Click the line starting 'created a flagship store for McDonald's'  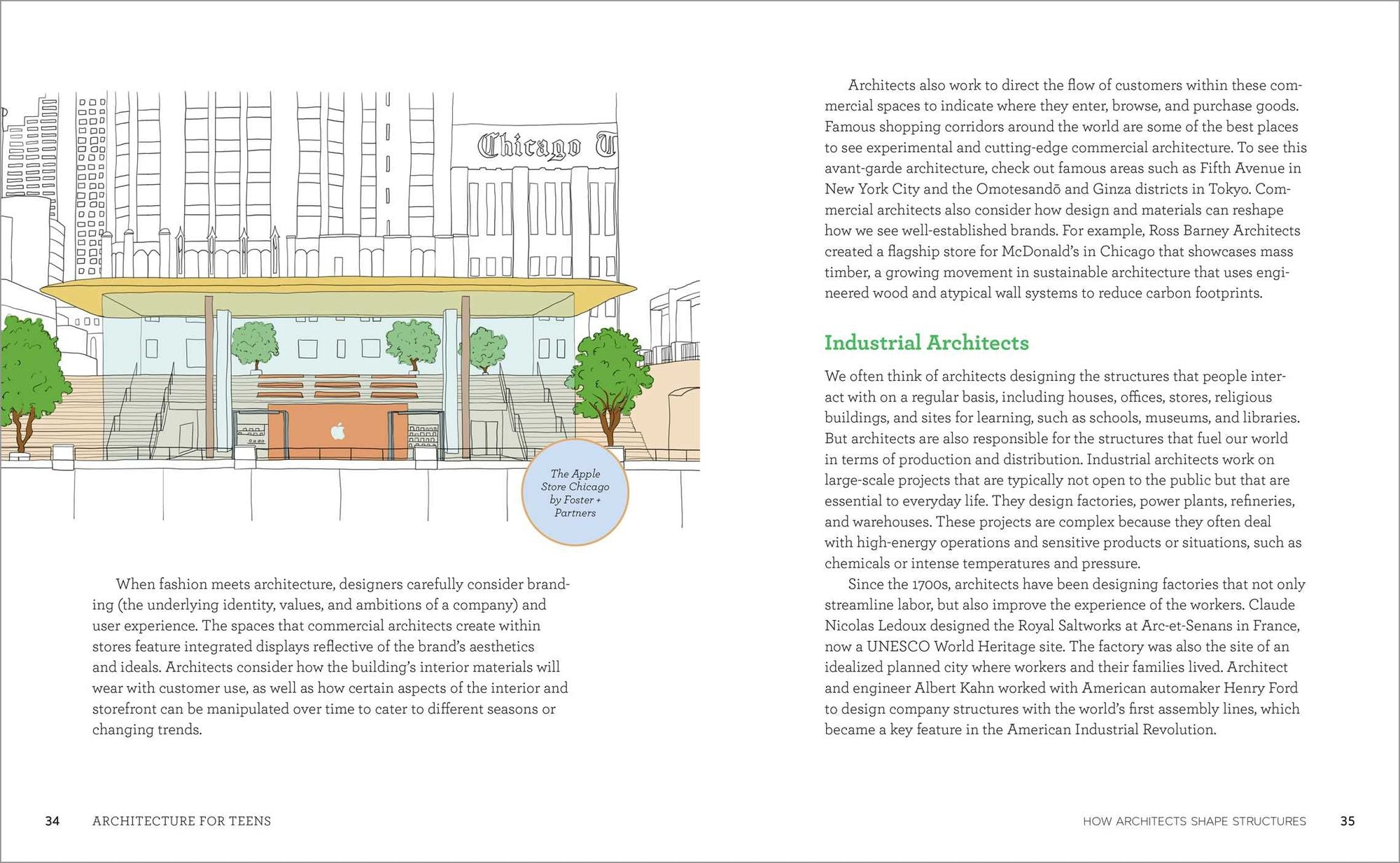[1058, 251]
